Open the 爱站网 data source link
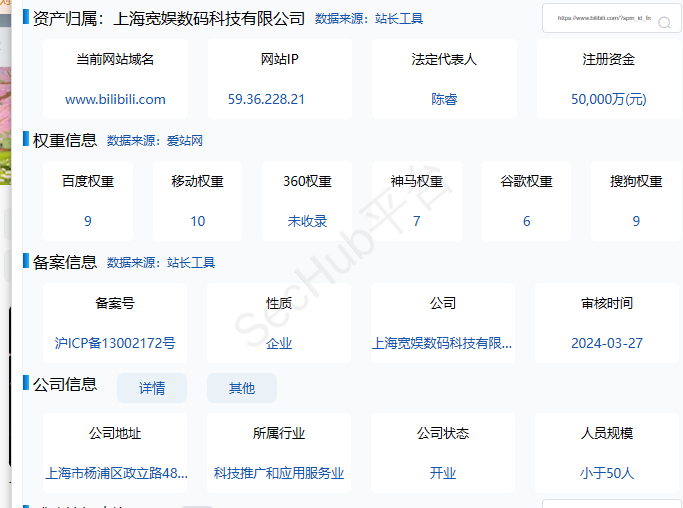The width and height of the screenshot is (683, 508). 183,141
